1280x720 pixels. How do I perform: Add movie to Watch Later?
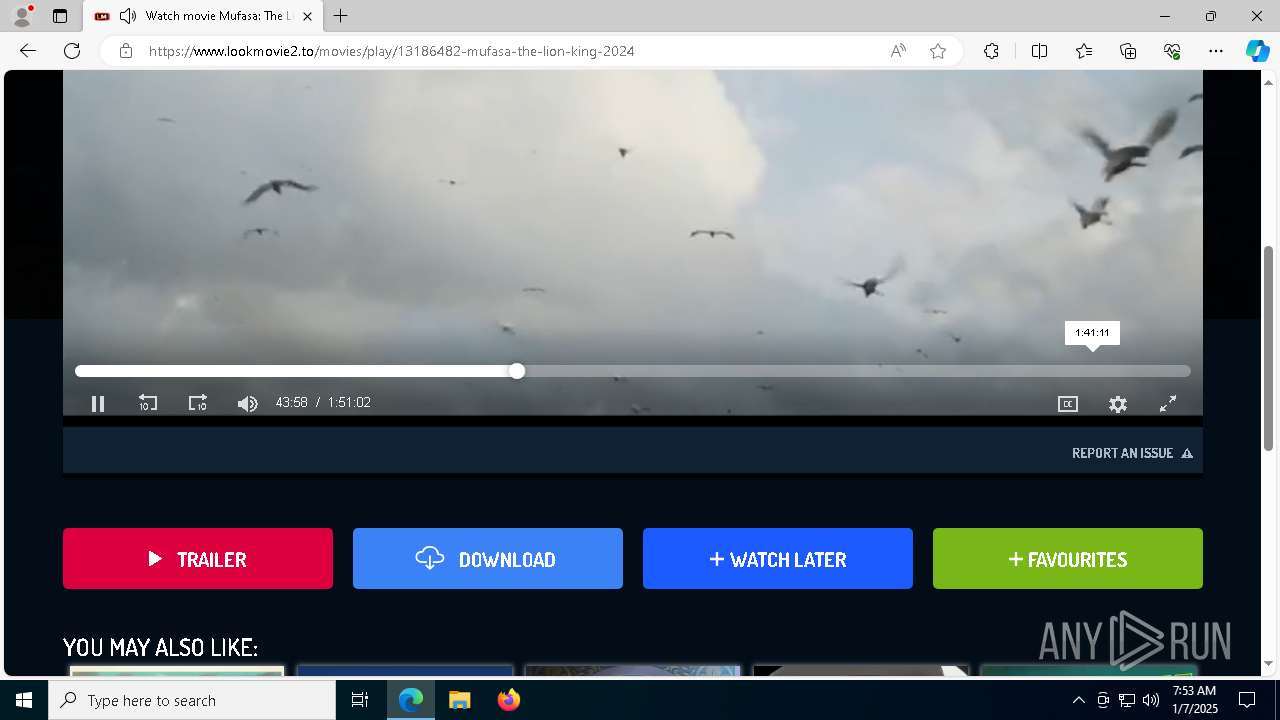tap(778, 559)
